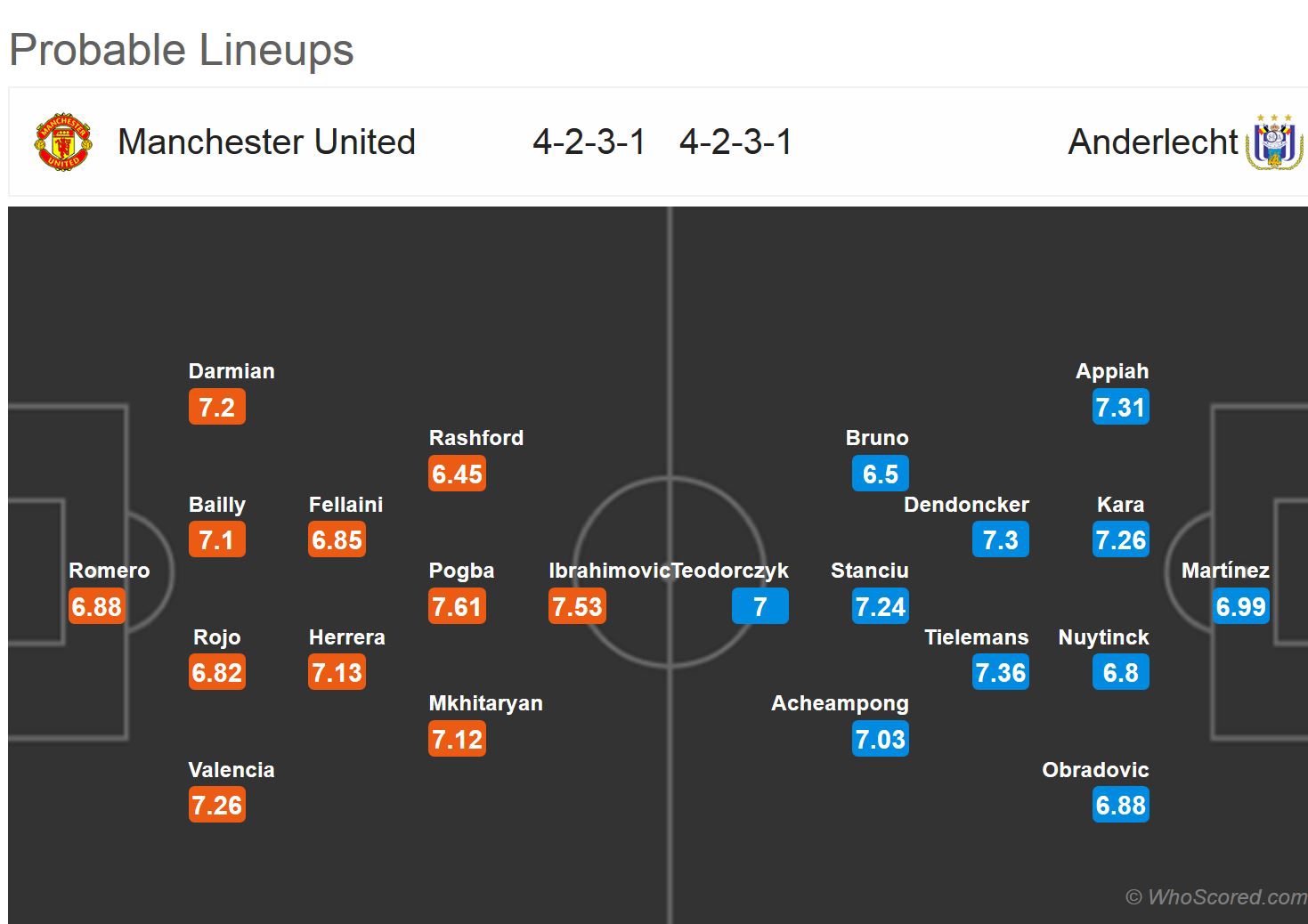
Task: Click Acheampong's player name
Action: coord(840,703)
